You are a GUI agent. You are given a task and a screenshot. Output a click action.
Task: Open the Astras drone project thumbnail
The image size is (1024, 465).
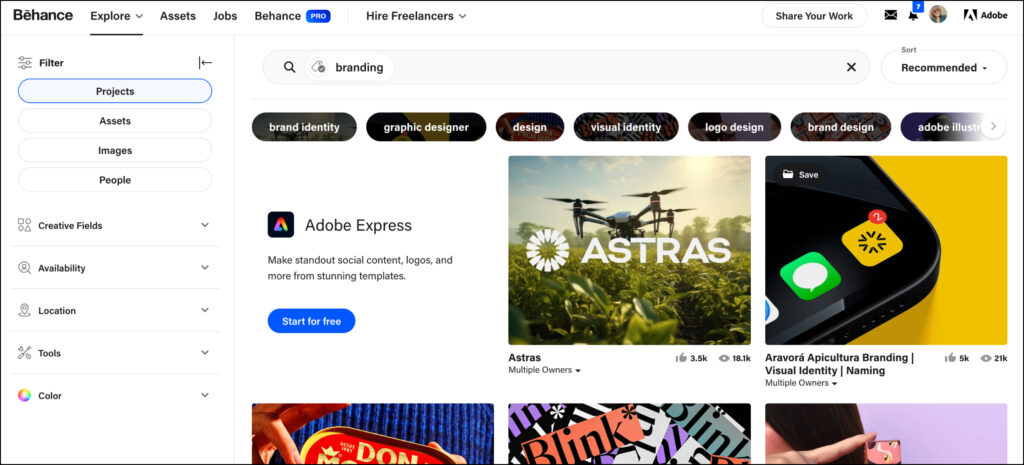[630, 250]
